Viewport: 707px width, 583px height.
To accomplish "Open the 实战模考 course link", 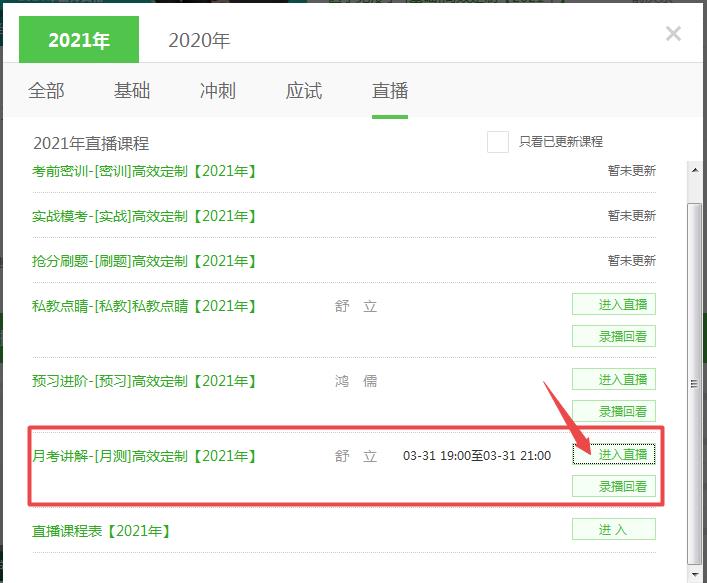I will click(145, 216).
